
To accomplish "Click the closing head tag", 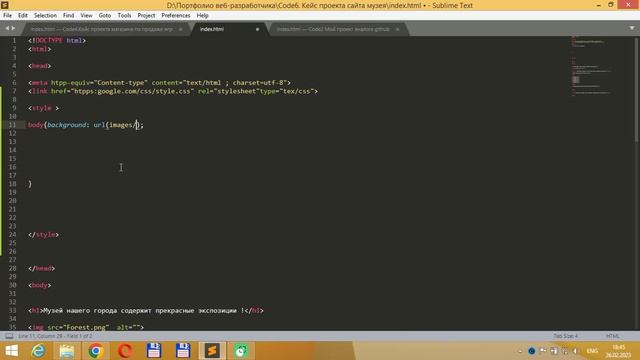I will tap(42, 269).
